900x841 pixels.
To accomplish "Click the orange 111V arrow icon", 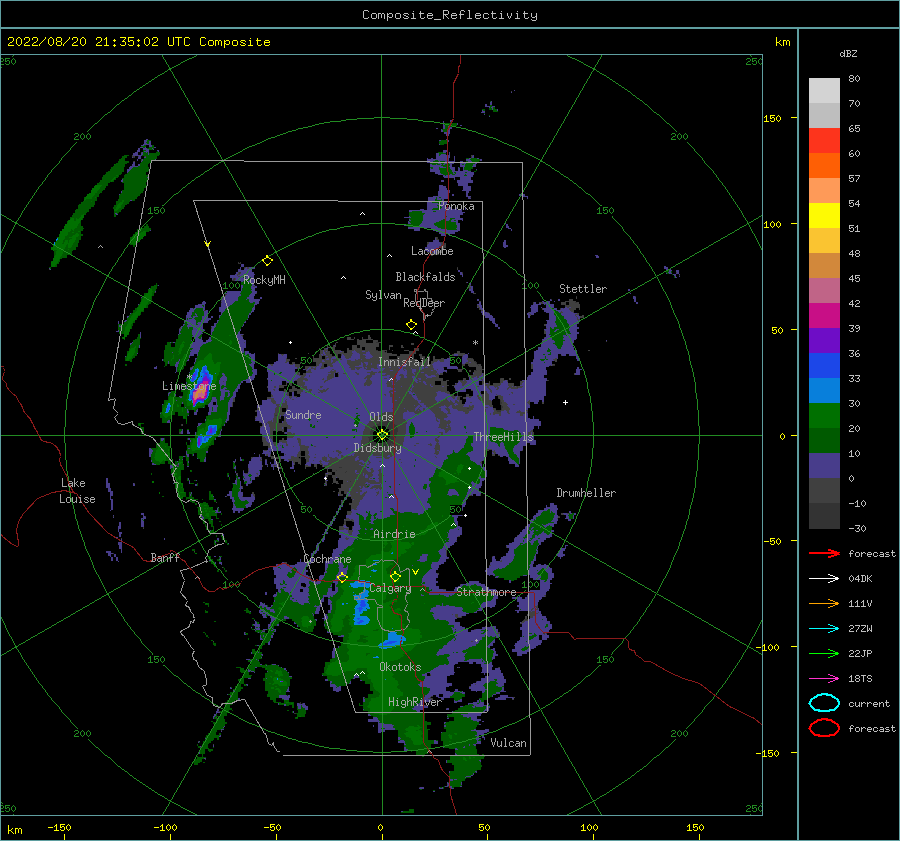I will click(824, 603).
